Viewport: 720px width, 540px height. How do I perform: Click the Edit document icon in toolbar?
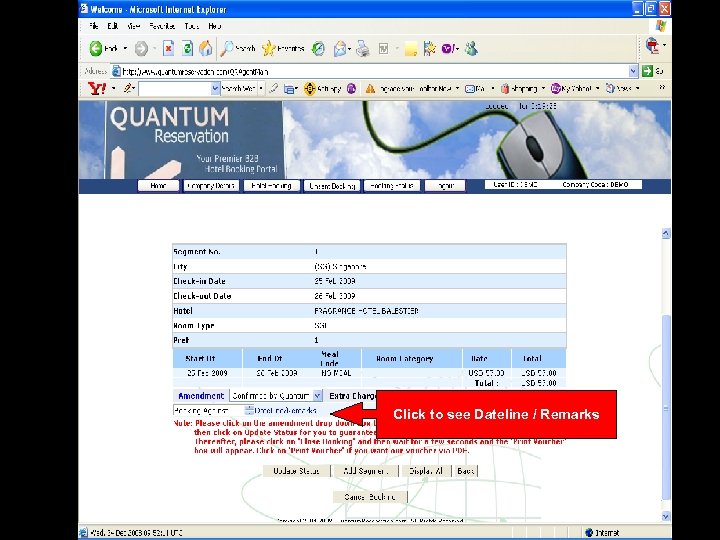[383, 48]
